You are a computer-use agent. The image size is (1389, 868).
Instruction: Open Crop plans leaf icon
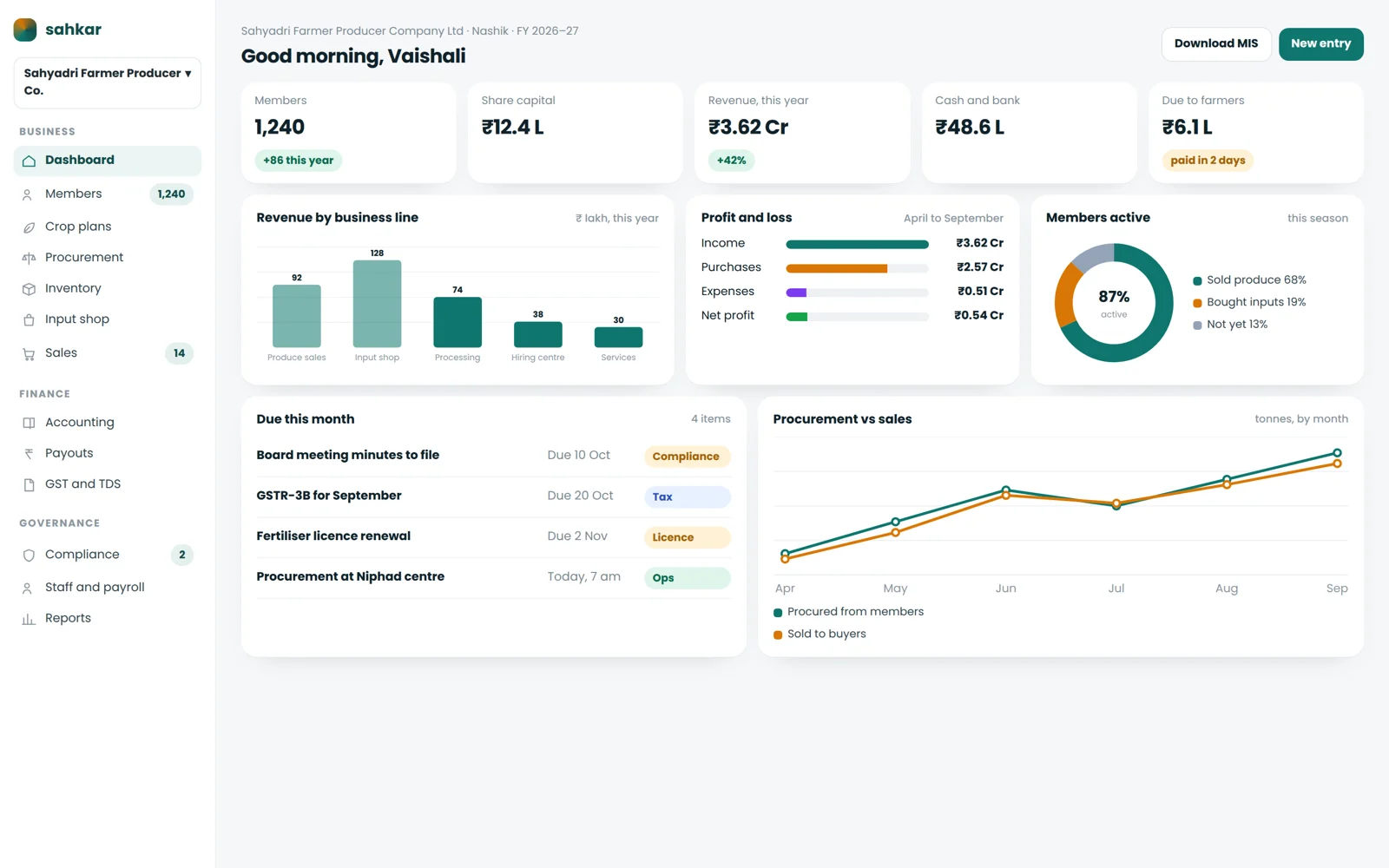(29, 227)
